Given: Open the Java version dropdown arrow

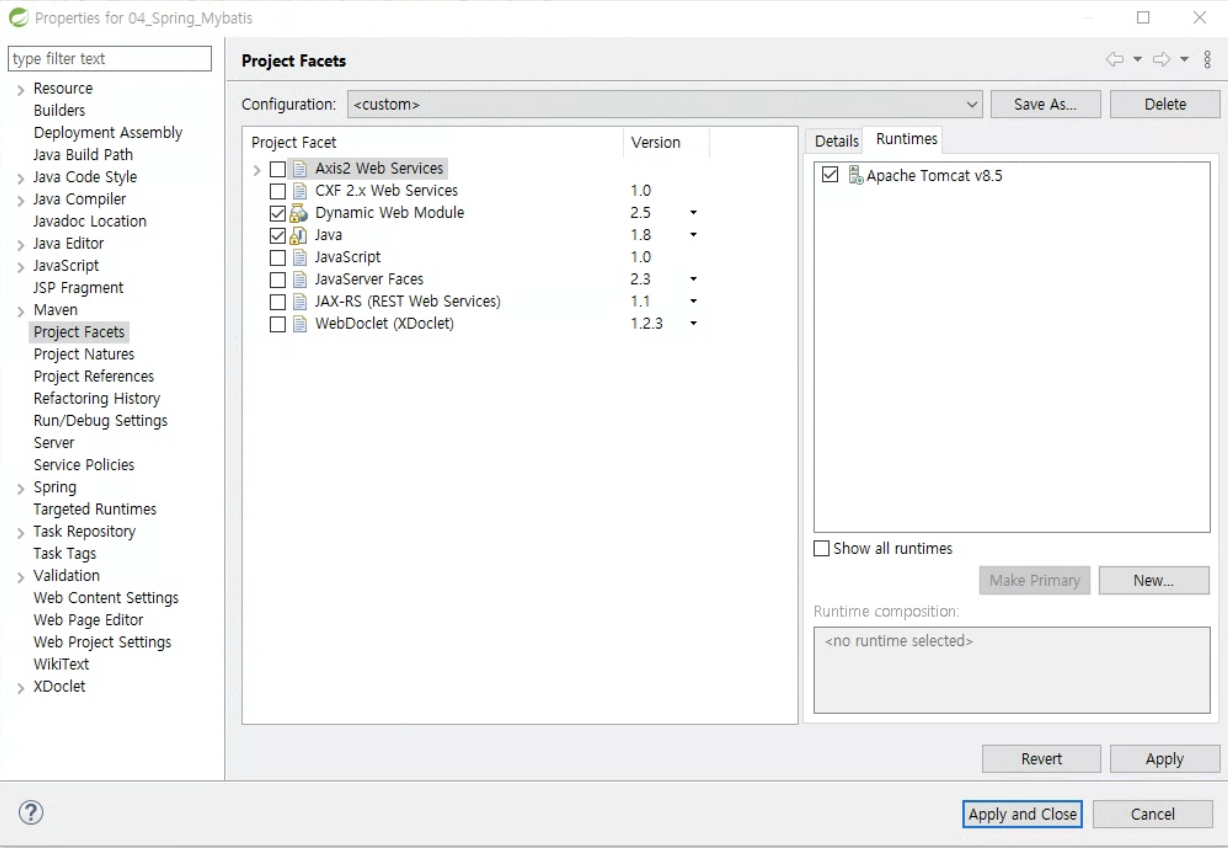Looking at the screenshot, I should point(693,235).
